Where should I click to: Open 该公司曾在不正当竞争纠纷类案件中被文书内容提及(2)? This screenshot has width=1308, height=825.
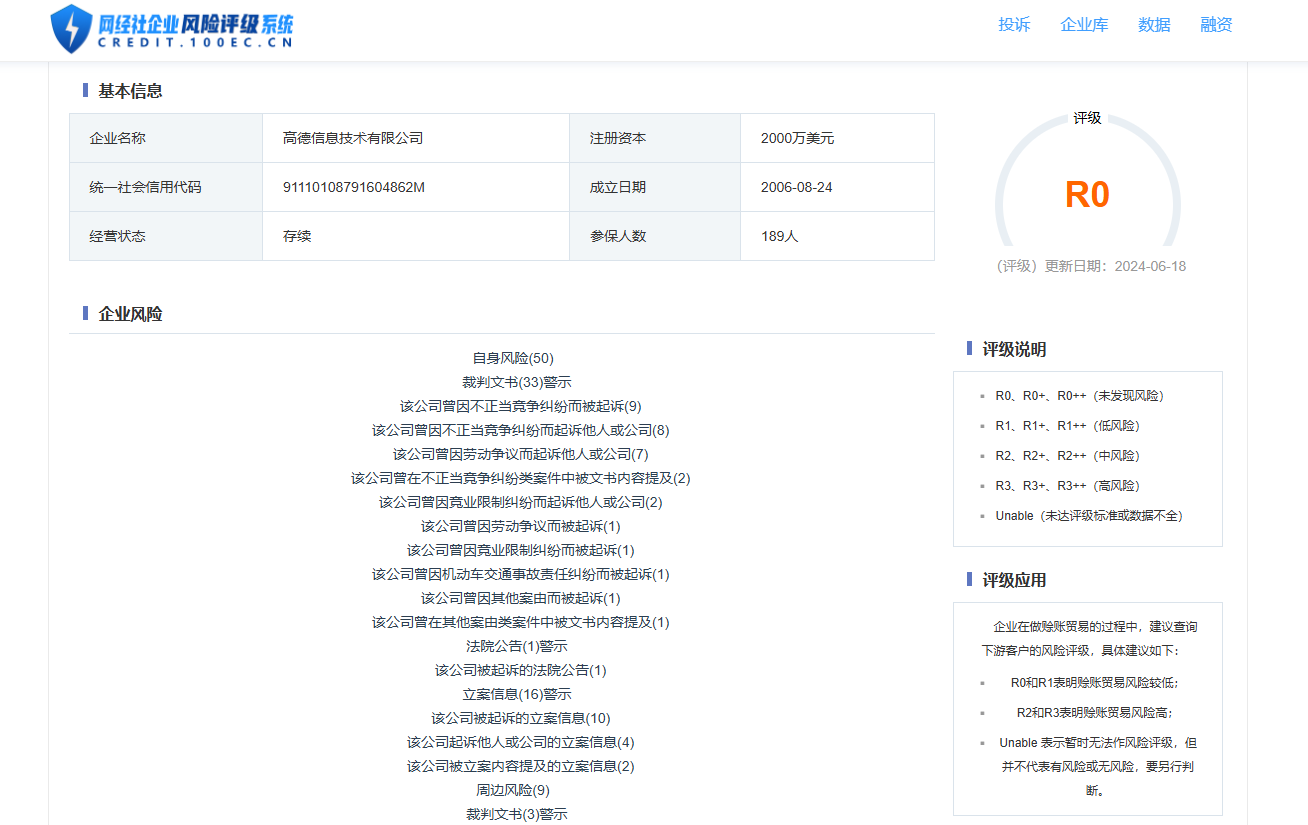pos(521,478)
